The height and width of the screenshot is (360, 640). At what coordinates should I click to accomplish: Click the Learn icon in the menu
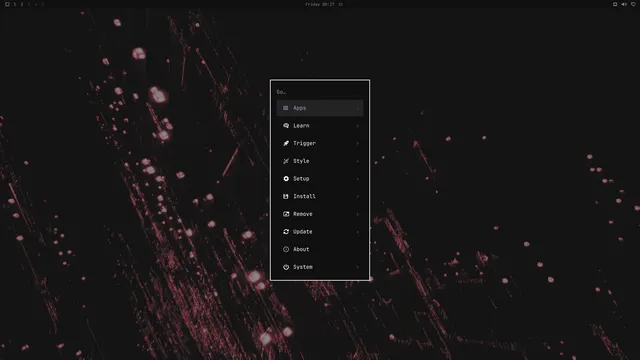click(286, 126)
